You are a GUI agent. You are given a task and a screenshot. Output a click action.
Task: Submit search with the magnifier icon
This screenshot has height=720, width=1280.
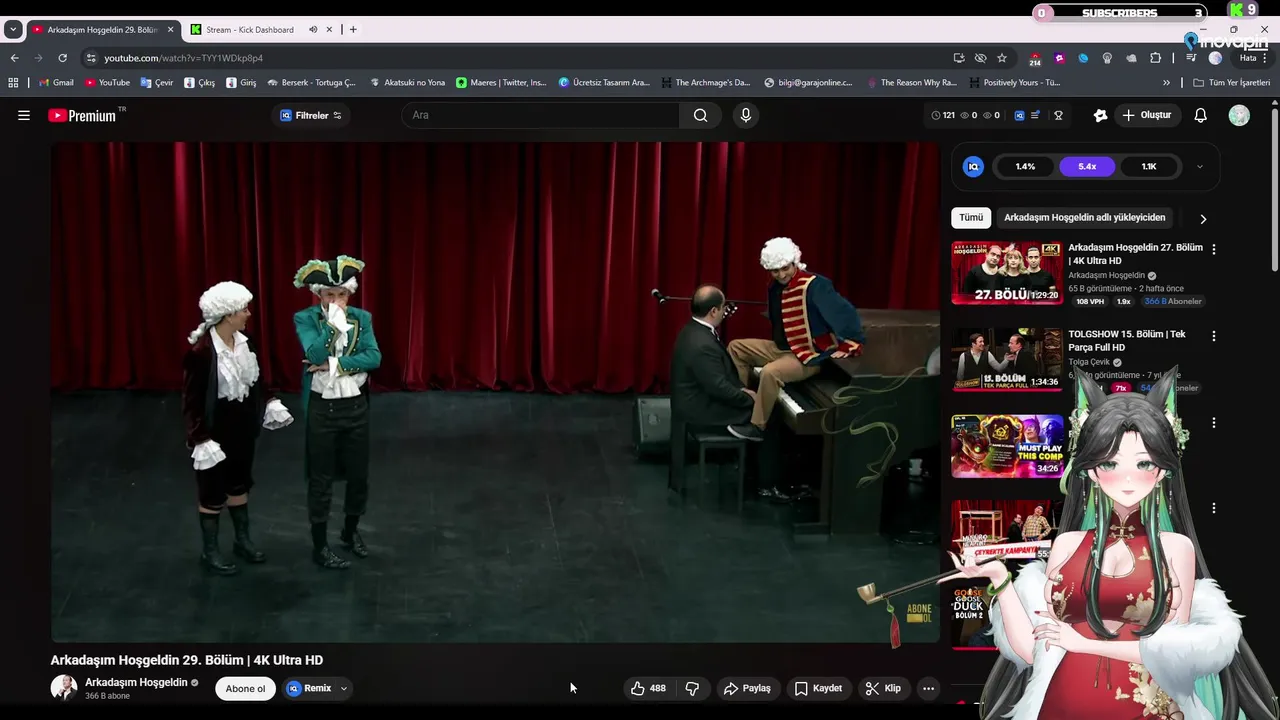pyautogui.click(x=701, y=115)
